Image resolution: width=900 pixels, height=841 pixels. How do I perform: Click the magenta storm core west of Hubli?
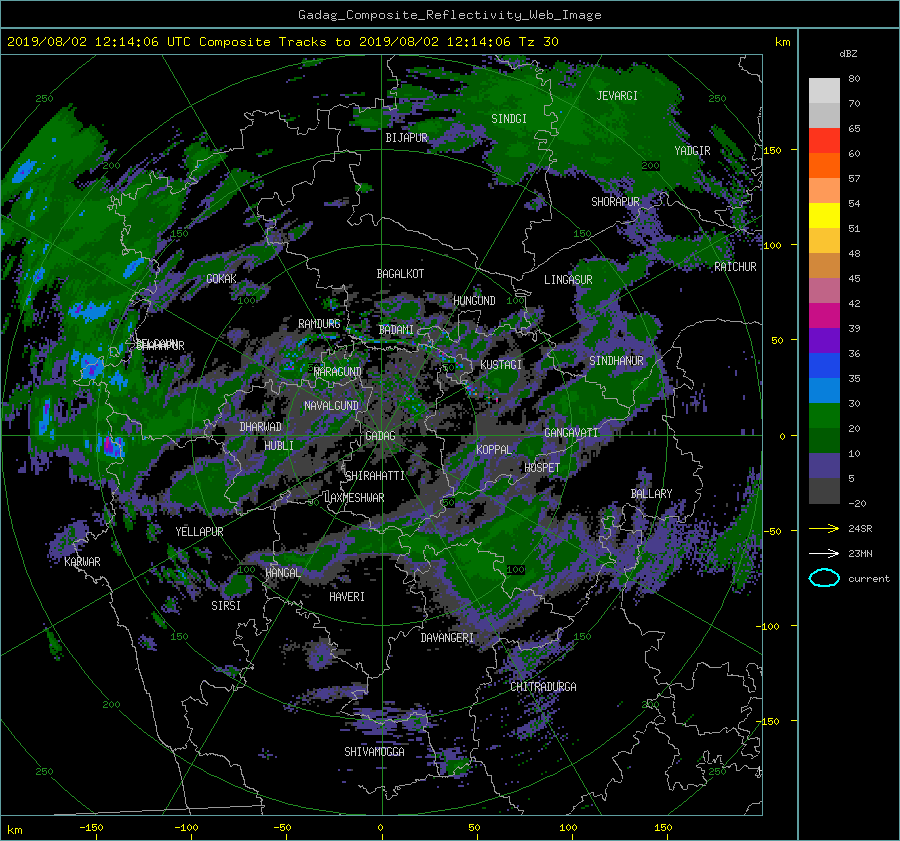click(x=109, y=445)
